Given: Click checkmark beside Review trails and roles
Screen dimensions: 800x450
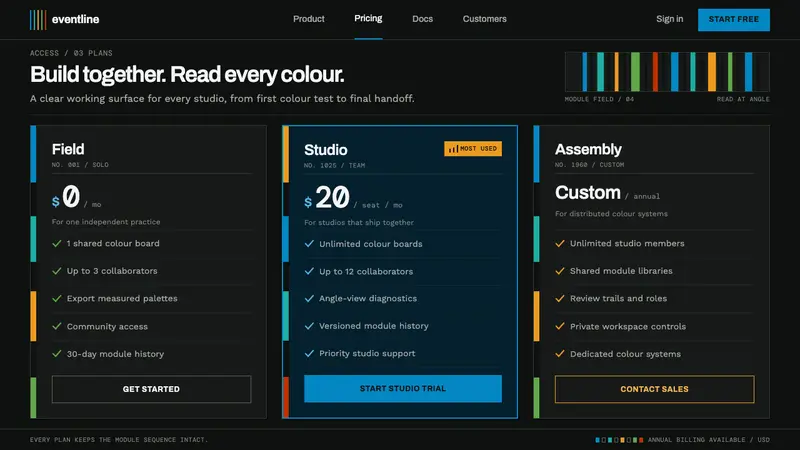Looking at the screenshot, I should (x=560, y=298).
